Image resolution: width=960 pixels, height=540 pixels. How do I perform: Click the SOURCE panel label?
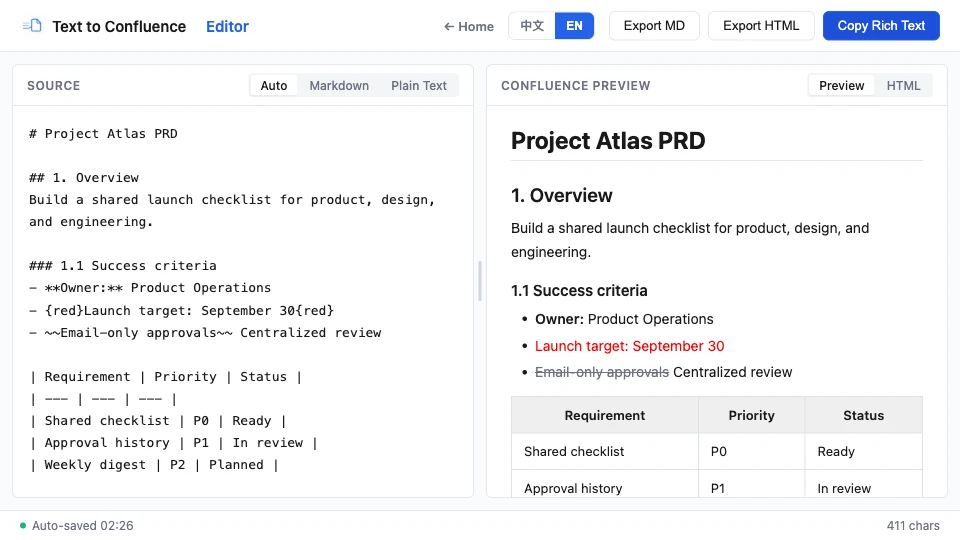coord(53,86)
